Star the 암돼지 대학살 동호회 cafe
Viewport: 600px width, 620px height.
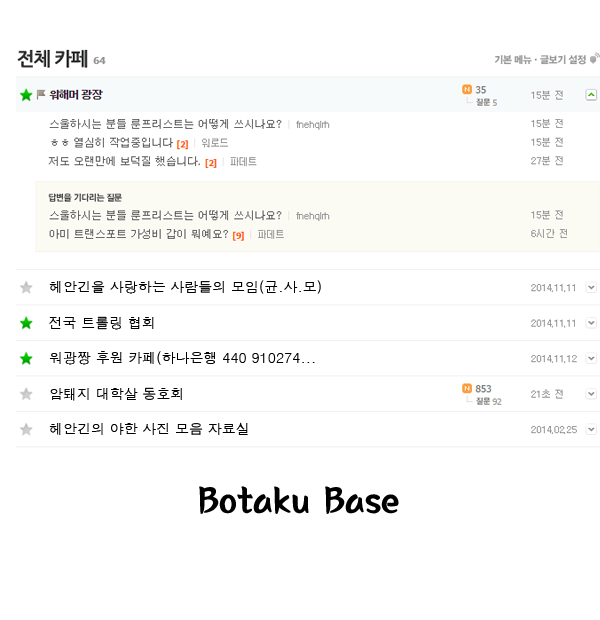[x=26, y=394]
